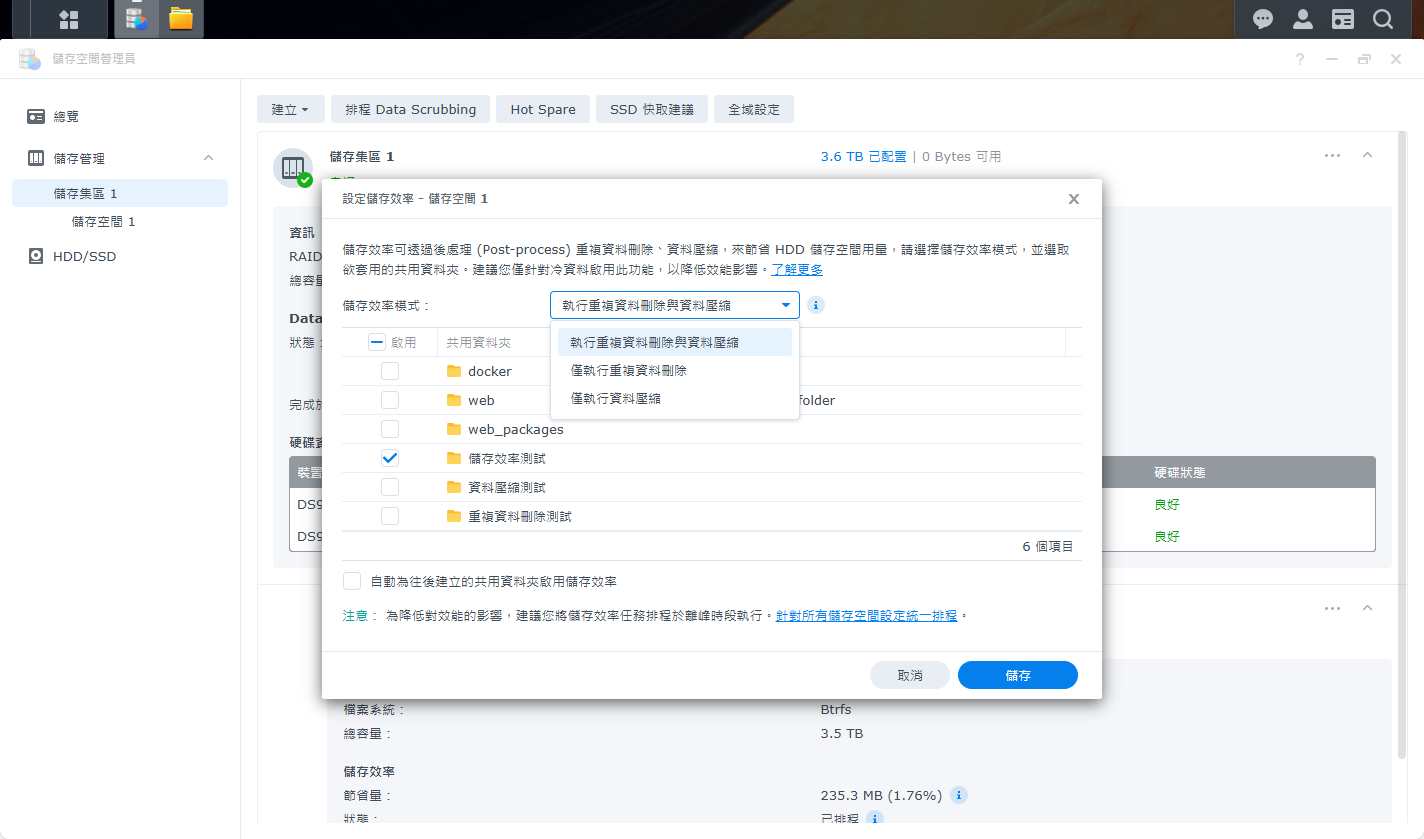This screenshot has width=1424, height=839.
Task: Open File Station taskbar icon
Action: coord(181,19)
